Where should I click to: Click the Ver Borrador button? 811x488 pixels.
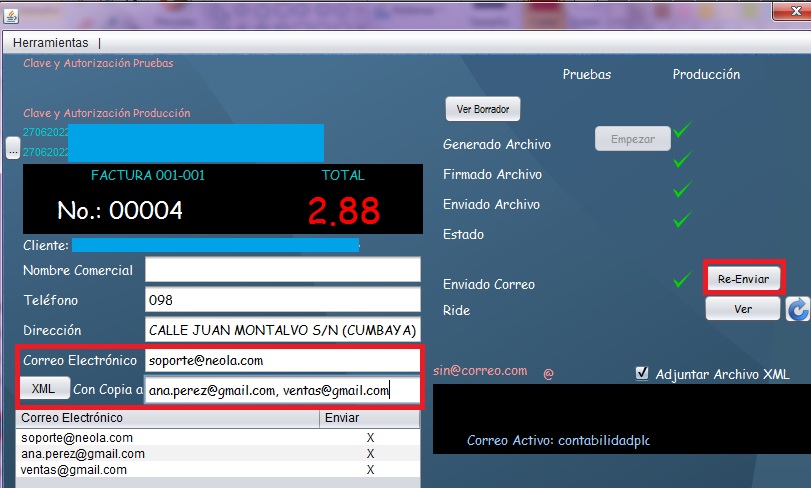point(482,109)
